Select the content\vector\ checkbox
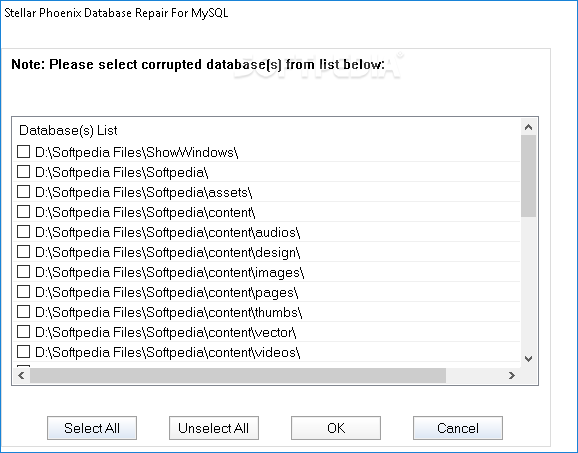The width and height of the screenshot is (578, 453). point(24,331)
